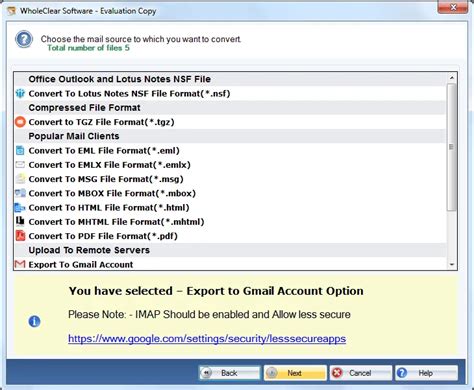474x390 pixels.
Task: Click the scrollbar down arrow
Action: (x=452, y=265)
